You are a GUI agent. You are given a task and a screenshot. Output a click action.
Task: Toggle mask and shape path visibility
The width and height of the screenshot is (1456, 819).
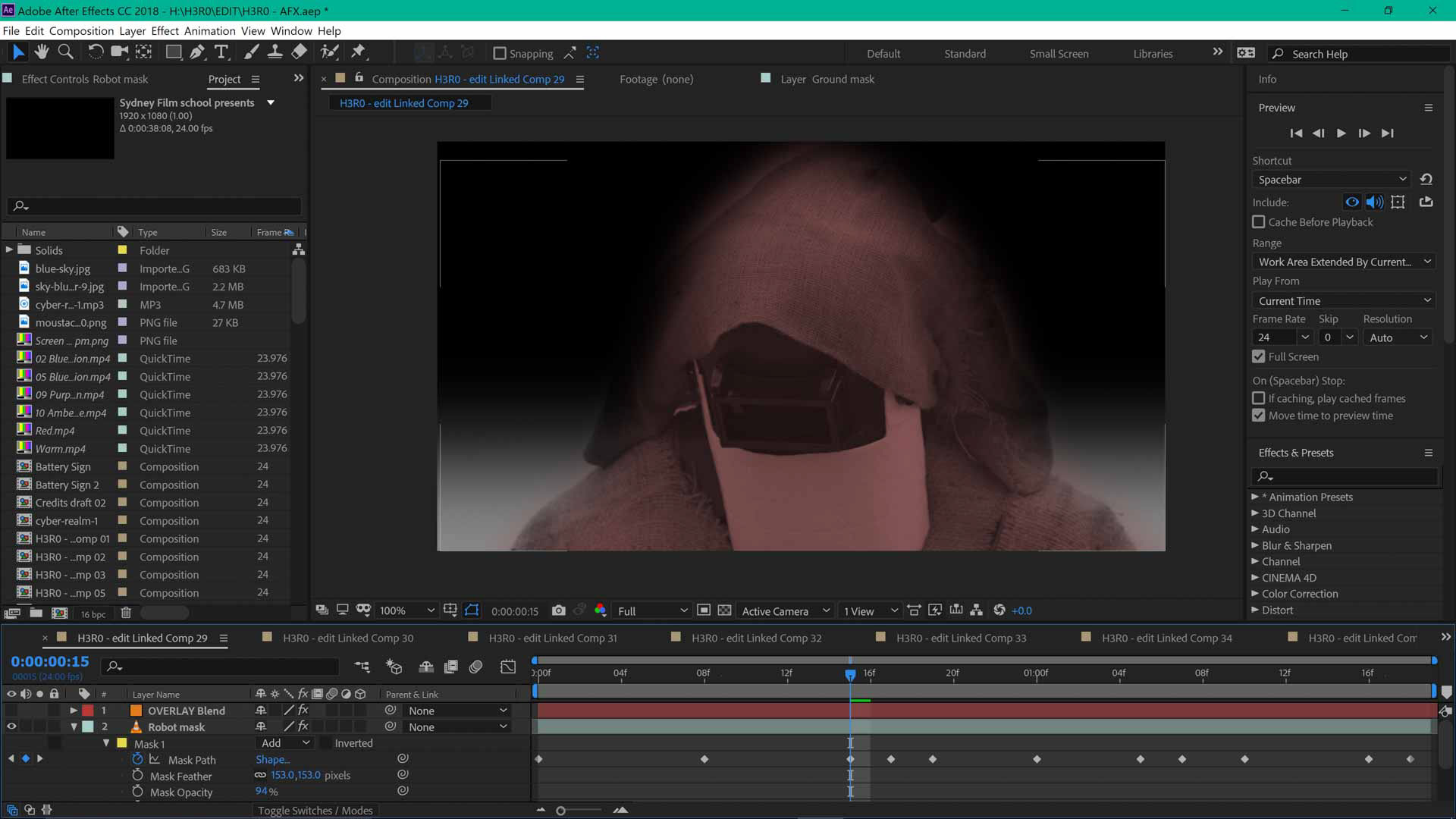coord(472,610)
